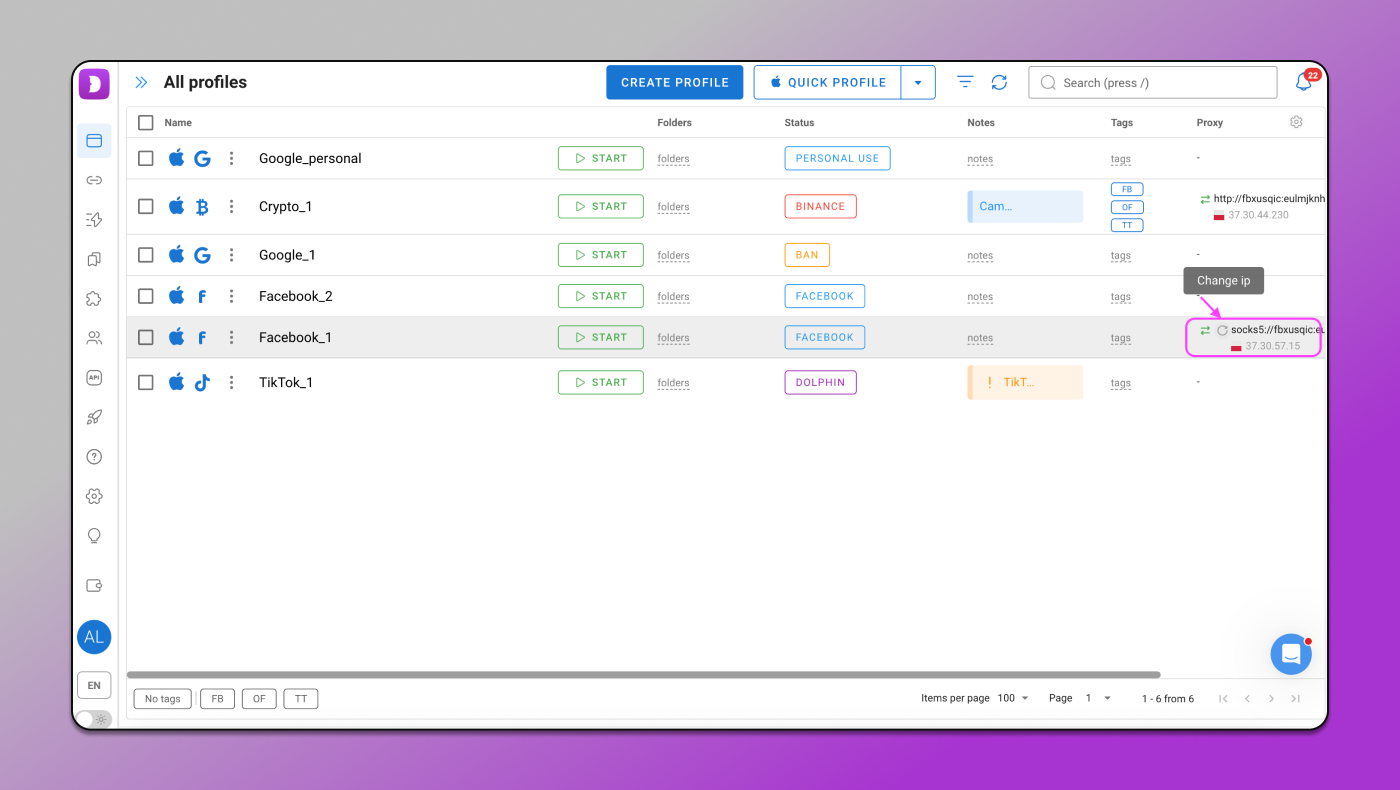This screenshot has height=790, width=1400.
Task: Click the Create Profile button
Action: [x=674, y=83]
